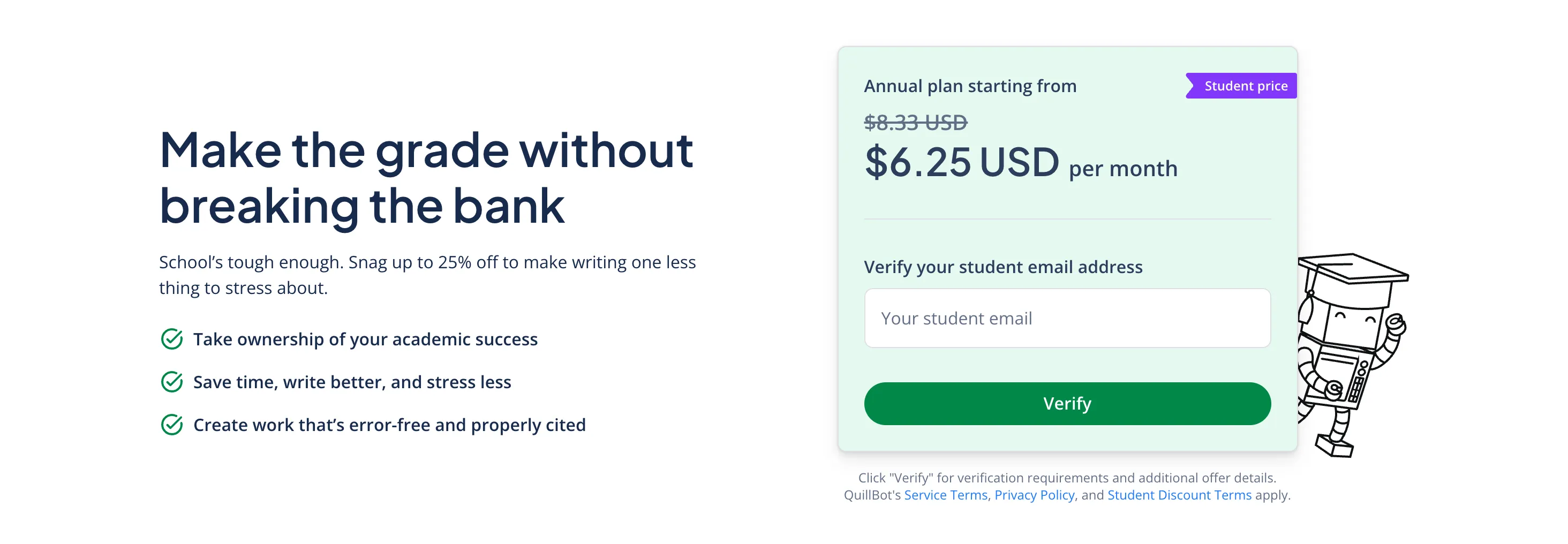Image resolution: width=1568 pixels, height=544 pixels.
Task: Click the Your student email input field
Action: click(x=1067, y=318)
